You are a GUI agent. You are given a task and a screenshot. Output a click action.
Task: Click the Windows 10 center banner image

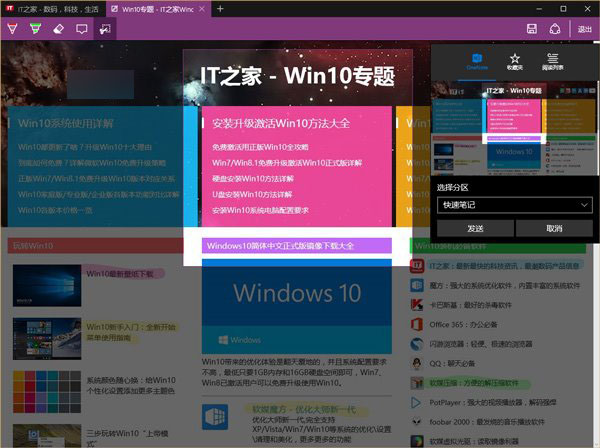297,306
